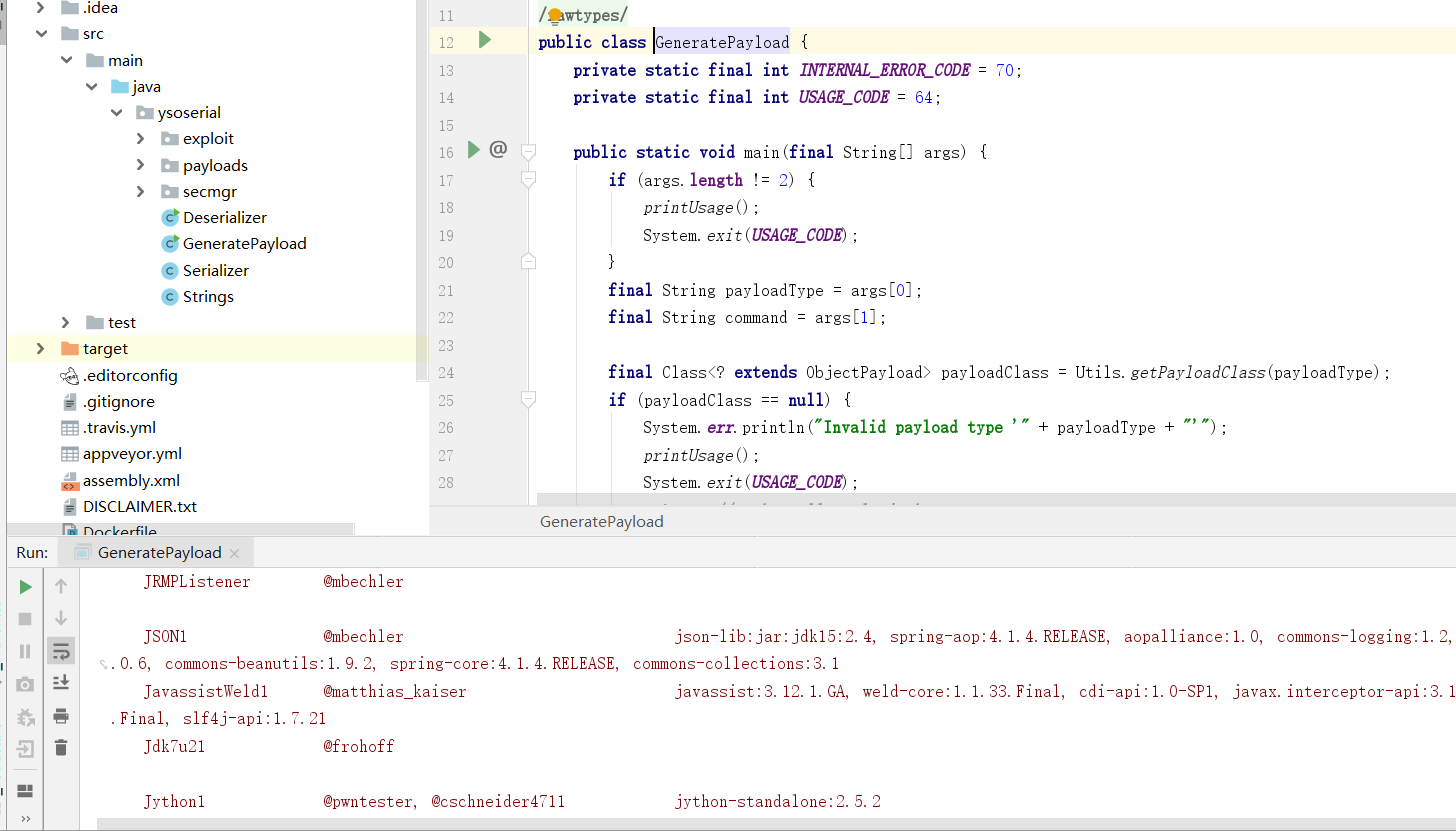Collapse the java source folder
The width and height of the screenshot is (1456, 831).
[91, 87]
